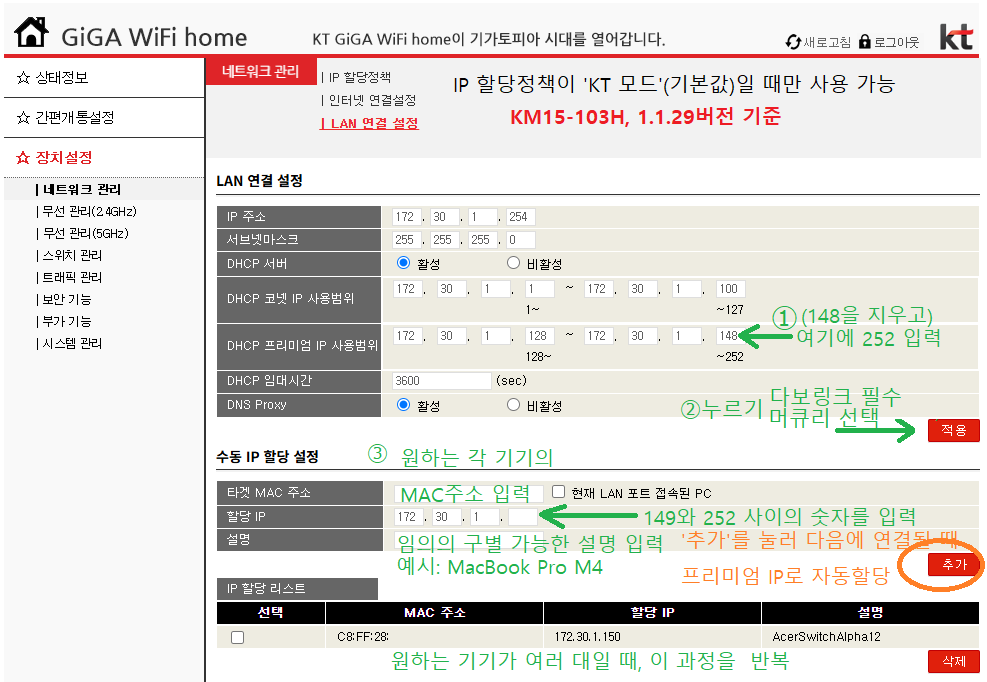Screen dimensions: 987x682
Task: Check 현재 LAN 포트 접속된 PC checkbox
Action: coord(558,491)
